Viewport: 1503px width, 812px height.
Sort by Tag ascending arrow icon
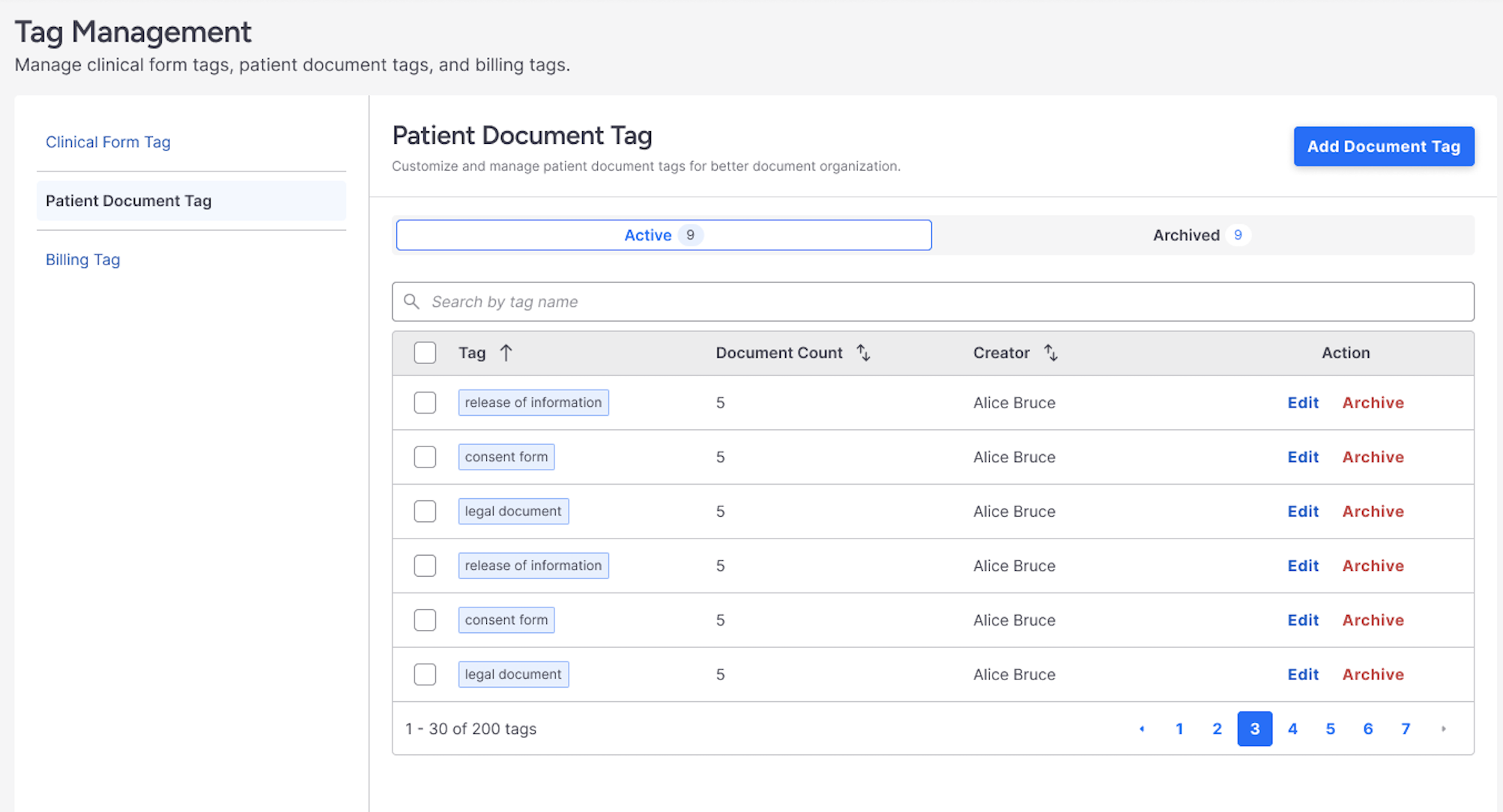coord(506,353)
